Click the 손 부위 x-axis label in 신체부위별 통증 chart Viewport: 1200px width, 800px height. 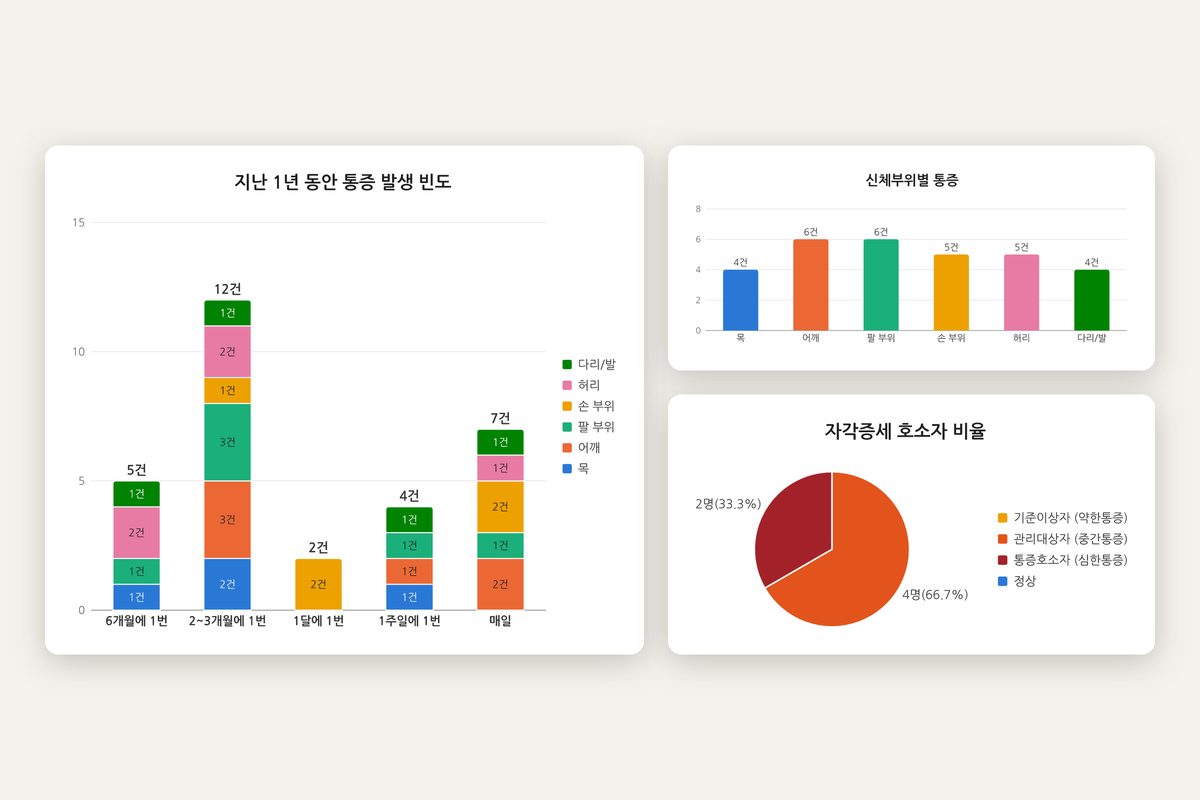point(951,338)
